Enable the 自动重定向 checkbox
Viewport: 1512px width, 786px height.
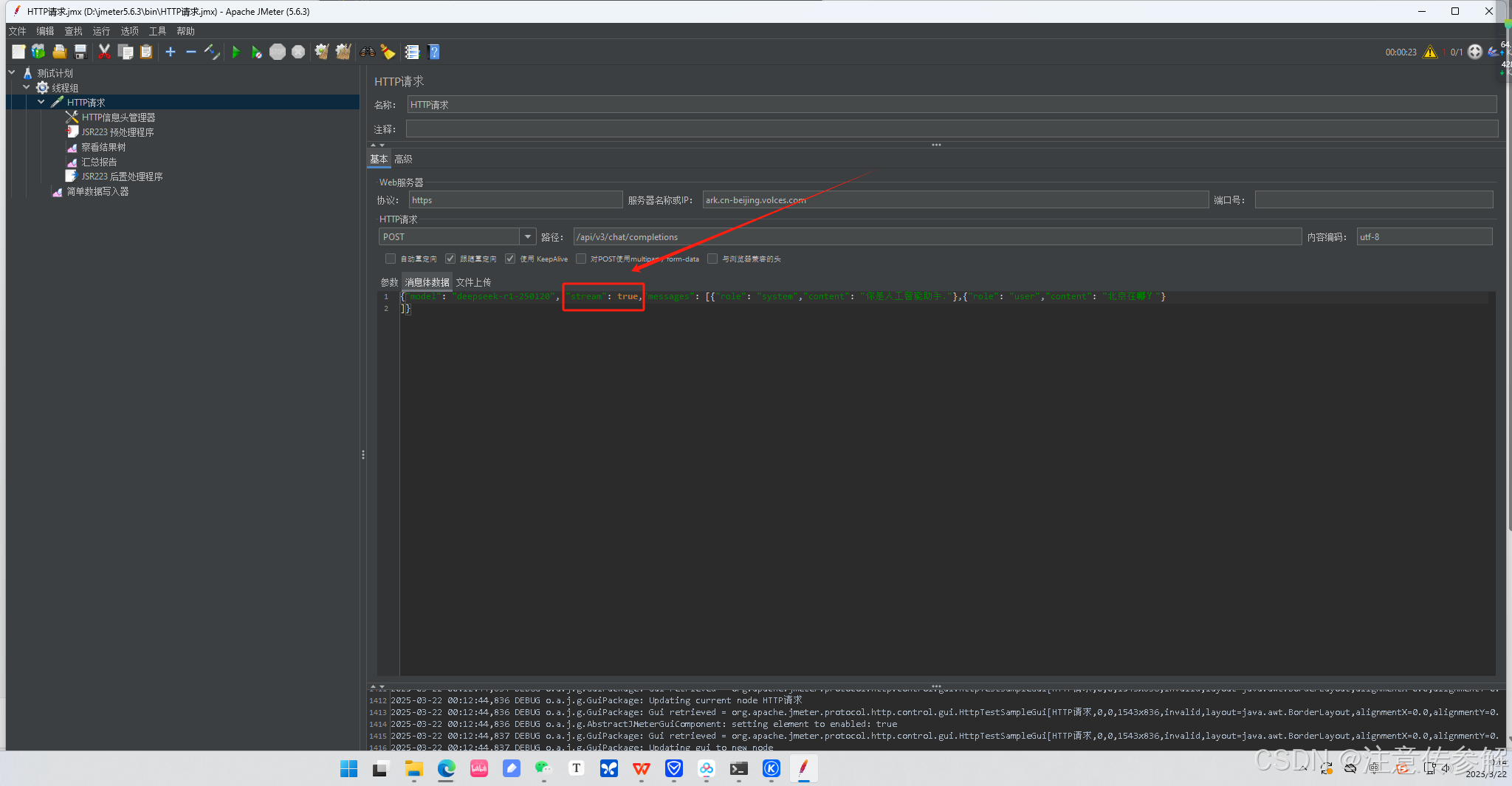[x=391, y=259]
